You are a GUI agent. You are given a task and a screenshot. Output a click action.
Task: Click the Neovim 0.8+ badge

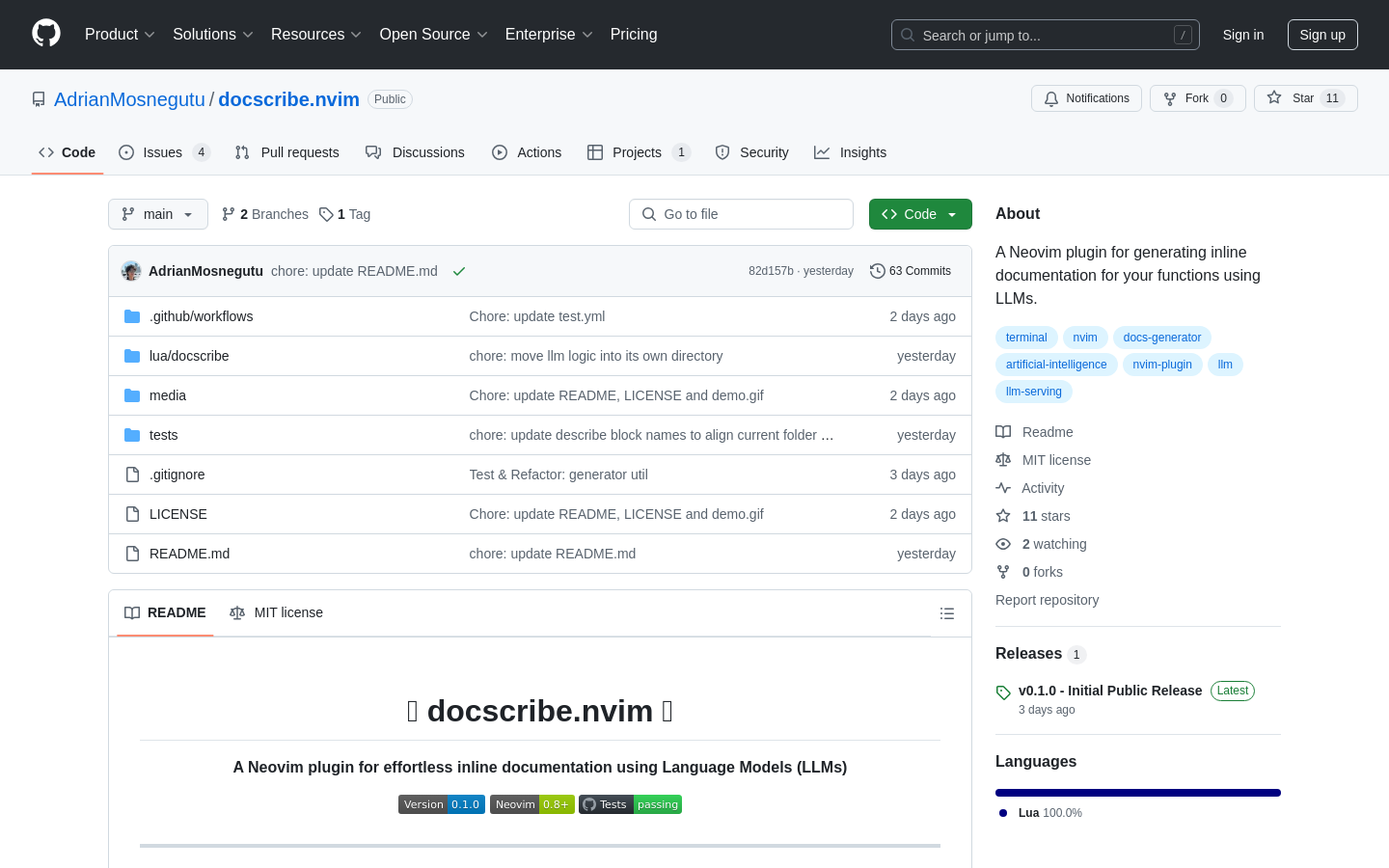pyautogui.click(x=532, y=804)
